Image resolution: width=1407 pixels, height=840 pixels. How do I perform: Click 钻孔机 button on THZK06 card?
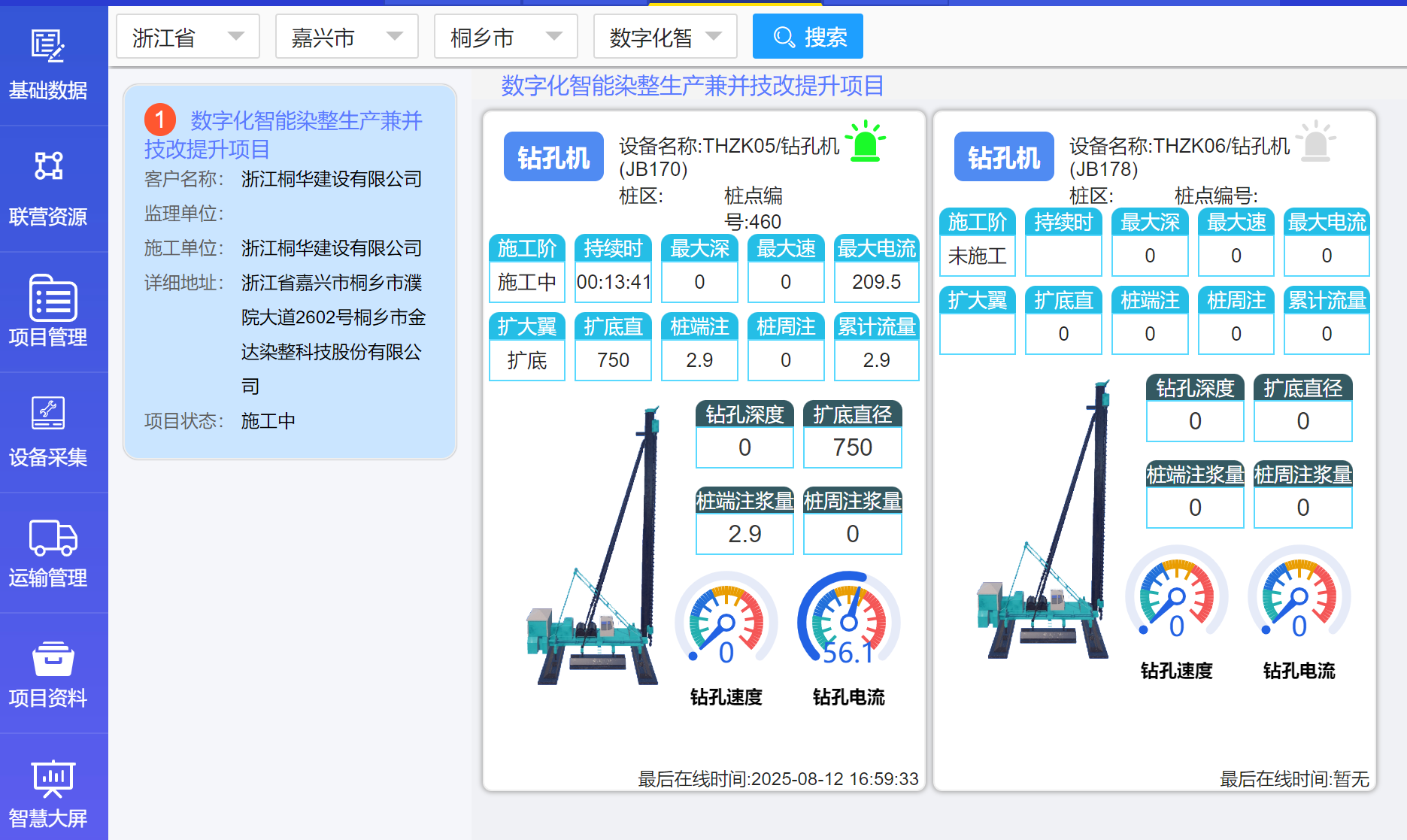coord(1004,157)
